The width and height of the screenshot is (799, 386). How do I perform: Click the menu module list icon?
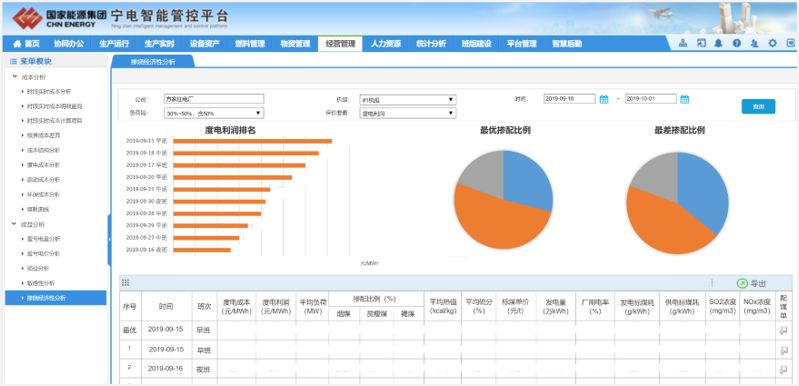click(13, 62)
